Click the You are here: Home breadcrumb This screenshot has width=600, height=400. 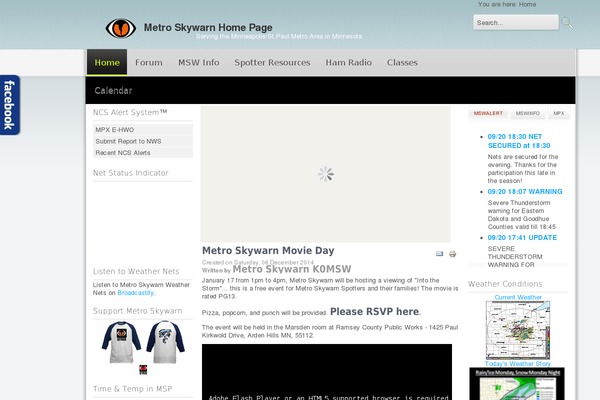pyautogui.click(x=507, y=5)
